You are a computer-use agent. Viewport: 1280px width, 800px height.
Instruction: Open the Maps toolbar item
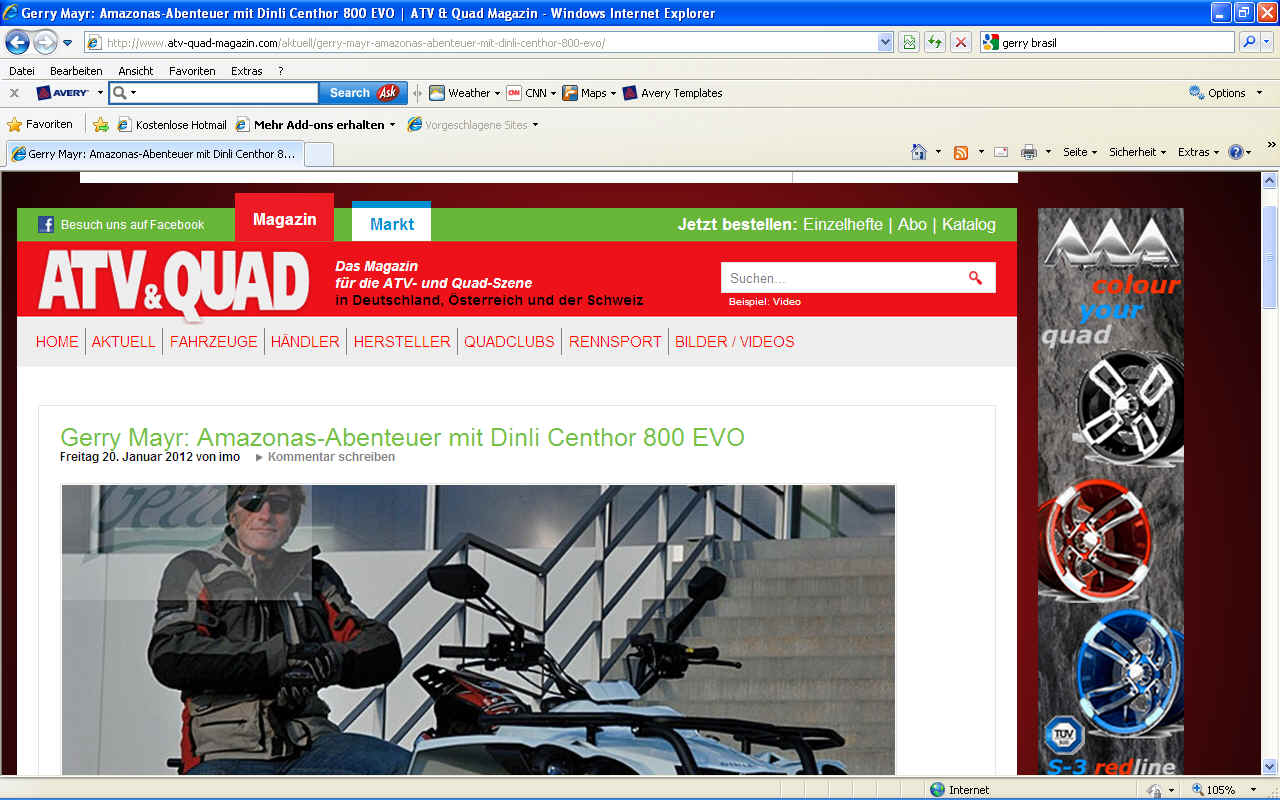589,93
